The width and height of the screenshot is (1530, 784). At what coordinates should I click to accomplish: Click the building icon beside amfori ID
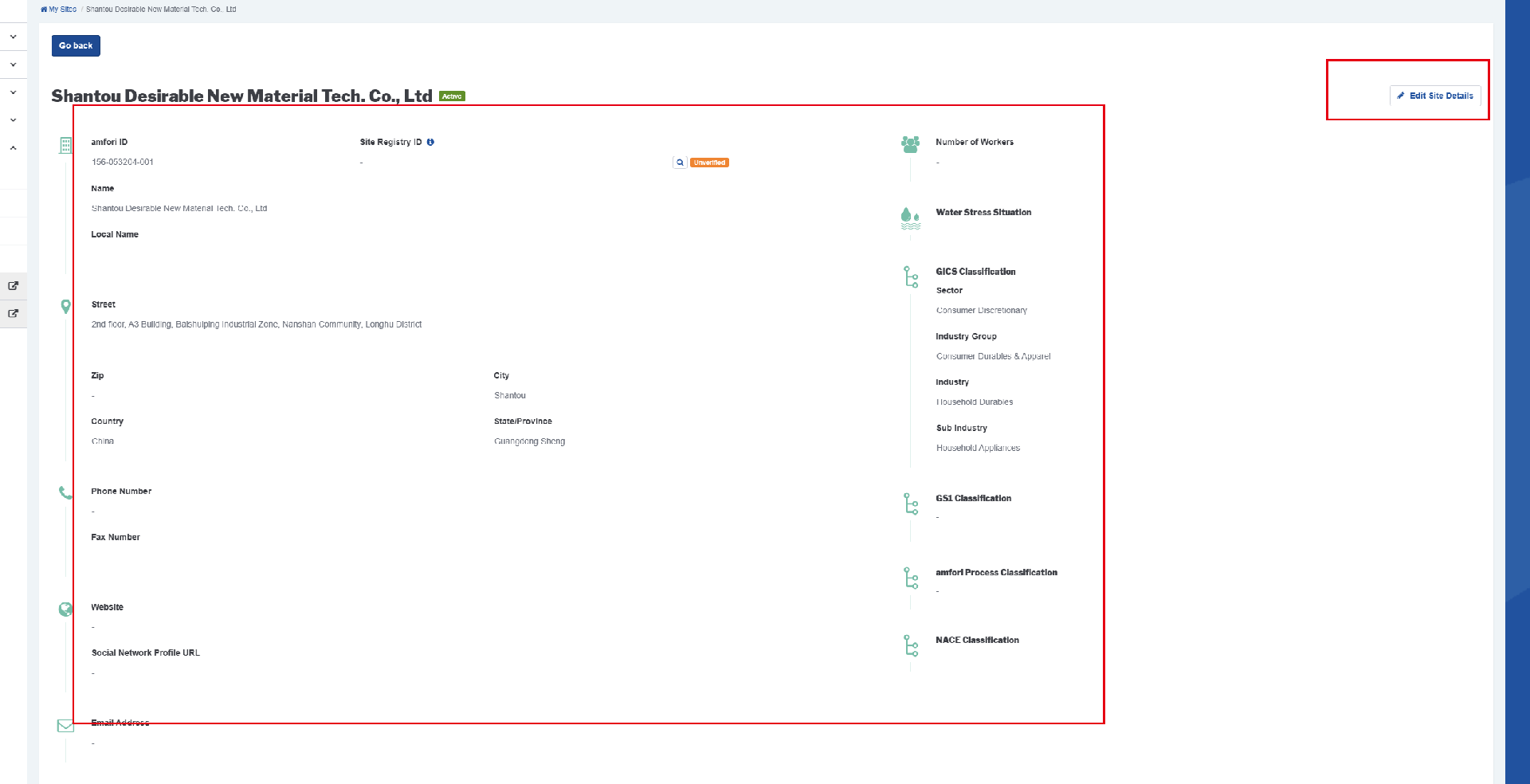[66, 145]
